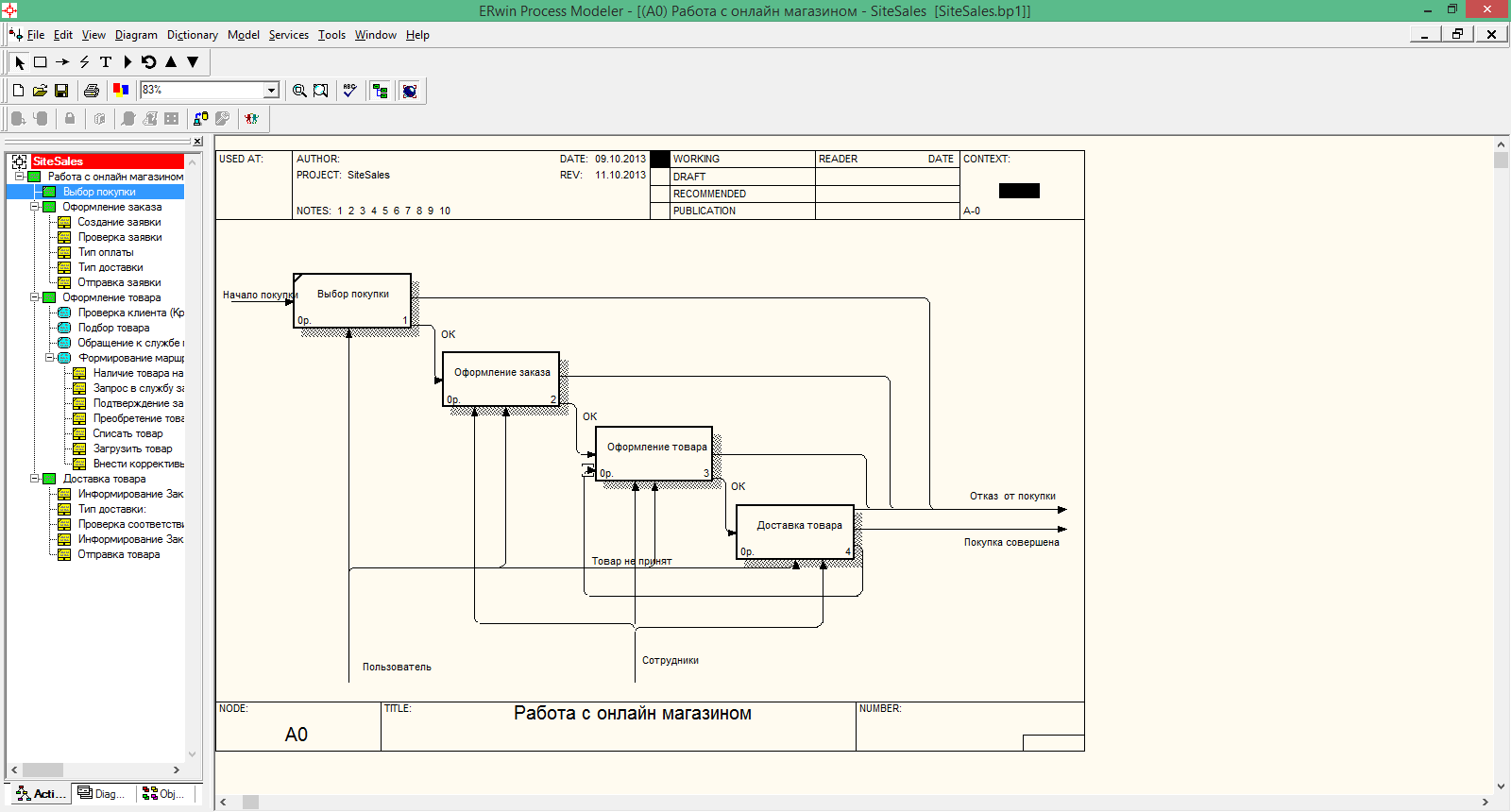Image resolution: width=1511 pixels, height=812 pixels.
Task: Collapse the Доставка товара tree node
Action: [35, 479]
